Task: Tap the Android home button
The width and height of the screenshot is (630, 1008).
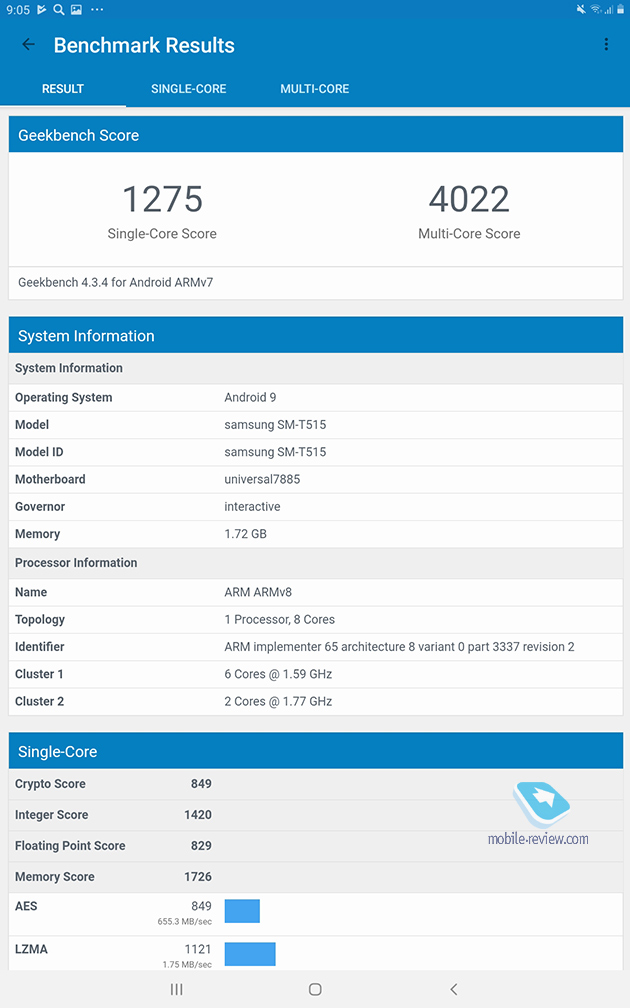Action: click(x=315, y=989)
